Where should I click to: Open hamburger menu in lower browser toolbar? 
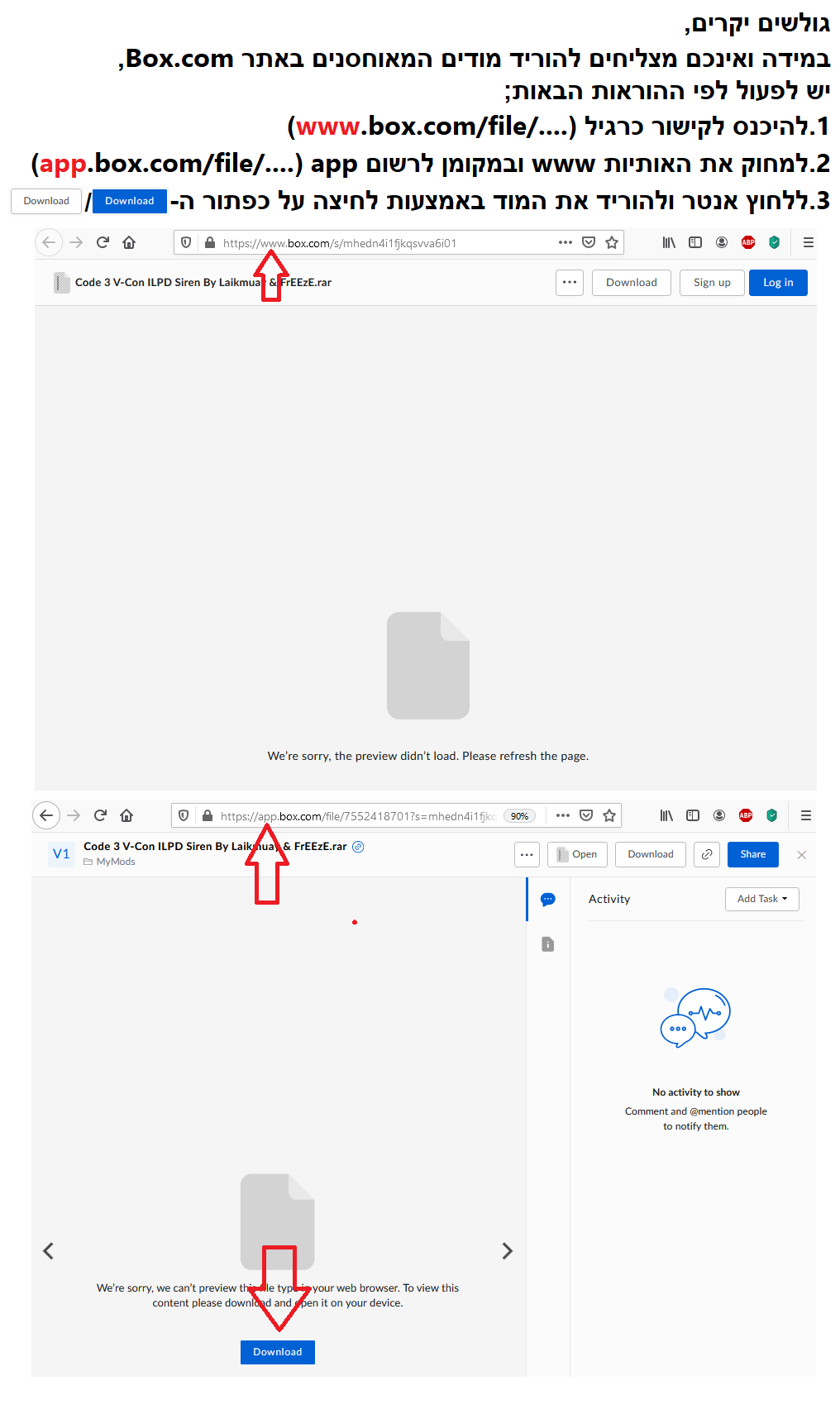click(806, 815)
